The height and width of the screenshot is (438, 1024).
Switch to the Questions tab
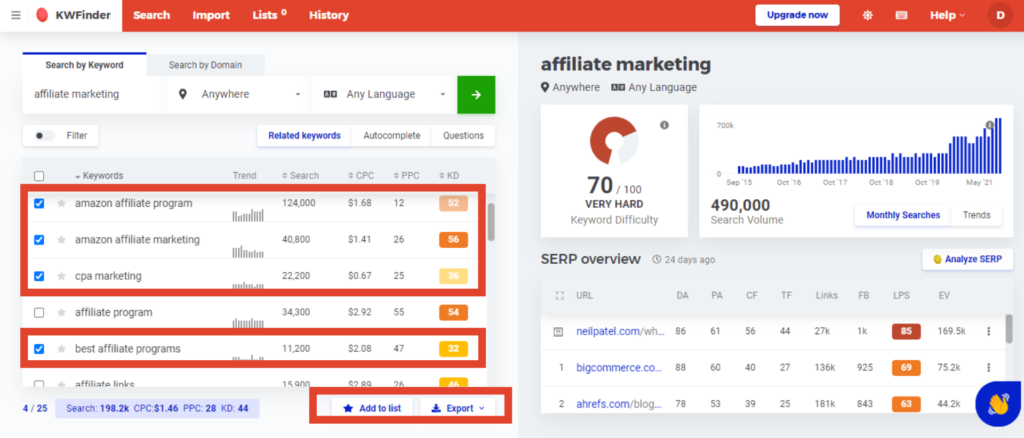point(463,136)
